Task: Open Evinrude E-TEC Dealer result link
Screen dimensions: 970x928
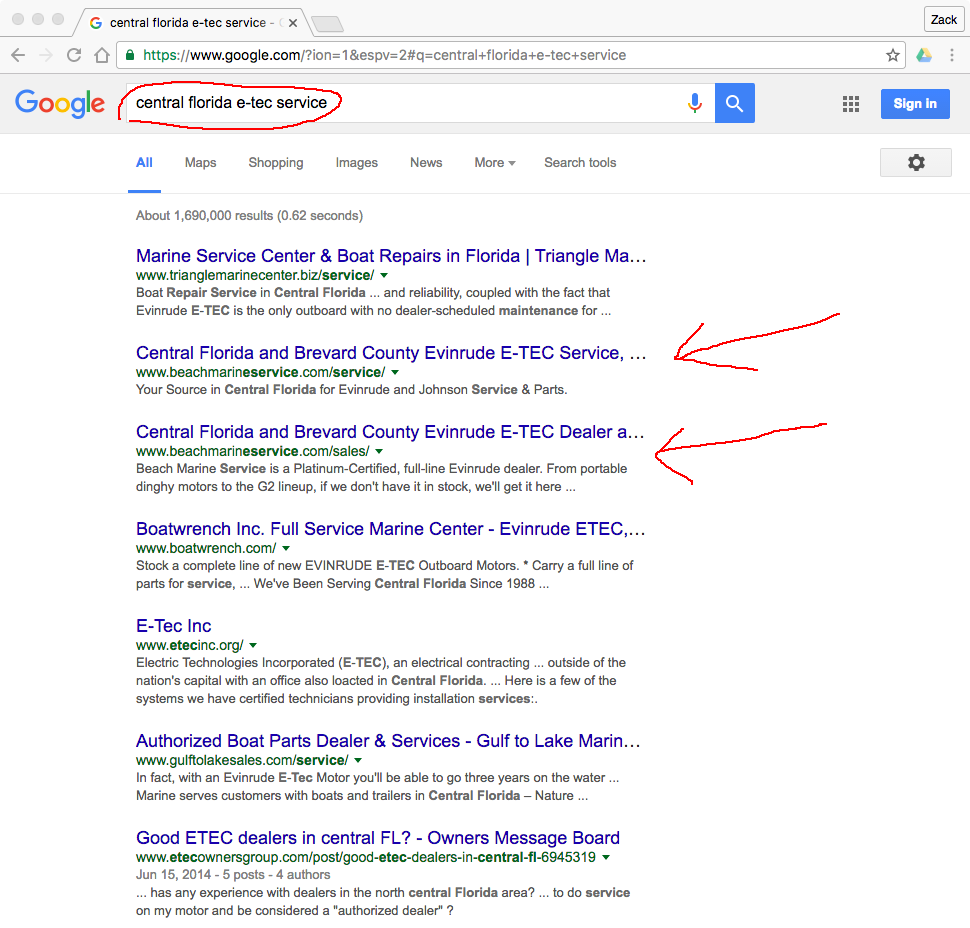Action: (x=390, y=432)
